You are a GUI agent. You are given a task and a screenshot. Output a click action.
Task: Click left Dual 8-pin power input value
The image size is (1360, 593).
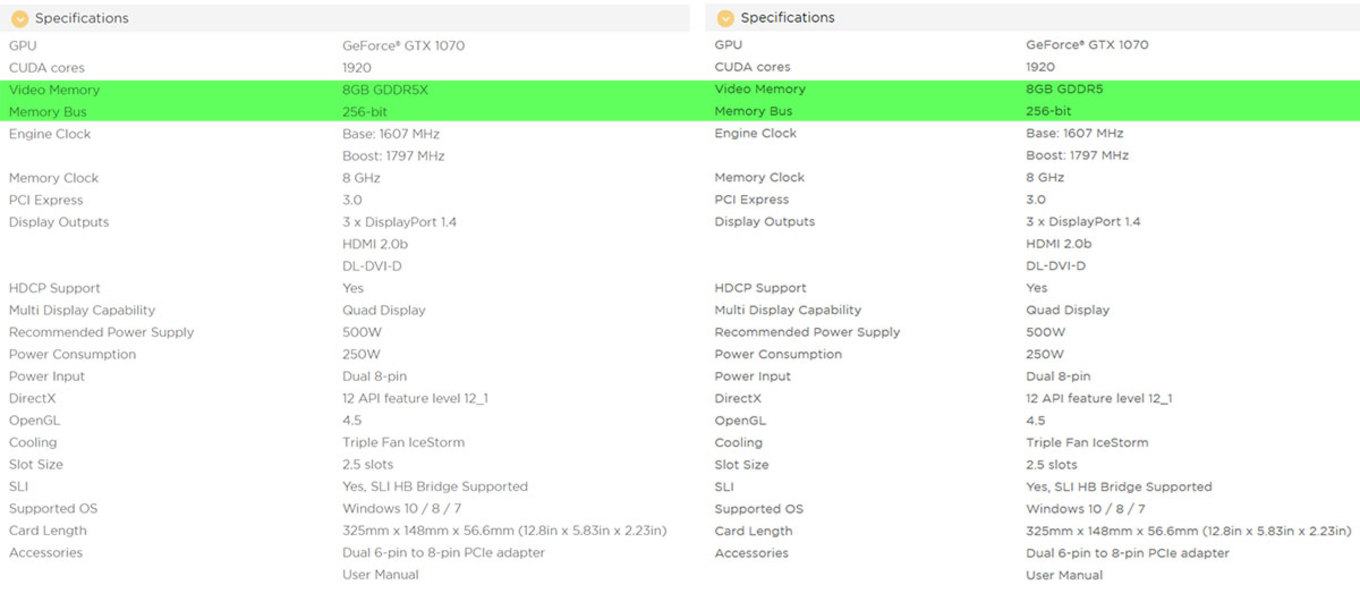click(374, 376)
